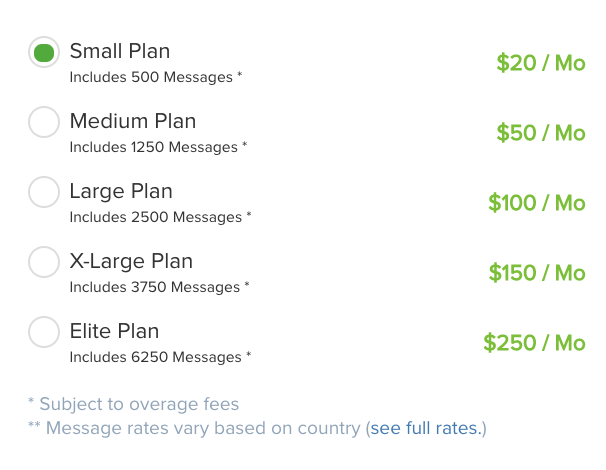606x470 pixels.
Task: Click the $250 / Mo price
Action: pos(534,343)
